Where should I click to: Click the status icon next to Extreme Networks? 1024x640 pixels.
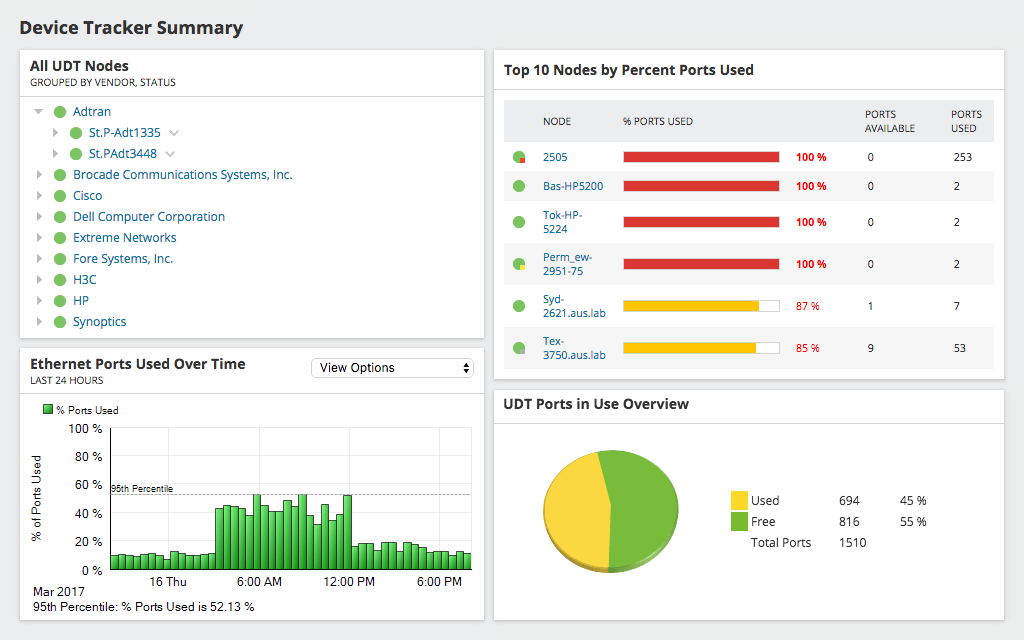point(60,237)
